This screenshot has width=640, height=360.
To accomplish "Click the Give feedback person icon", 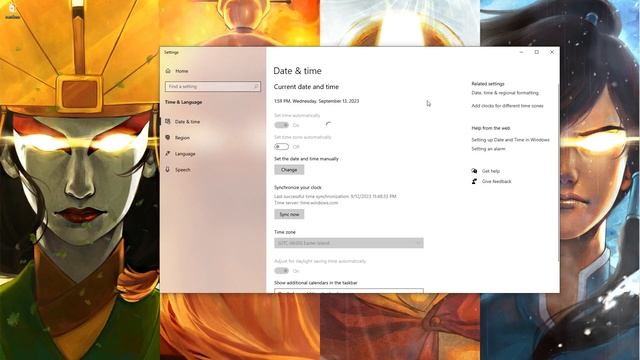I will tap(474, 181).
